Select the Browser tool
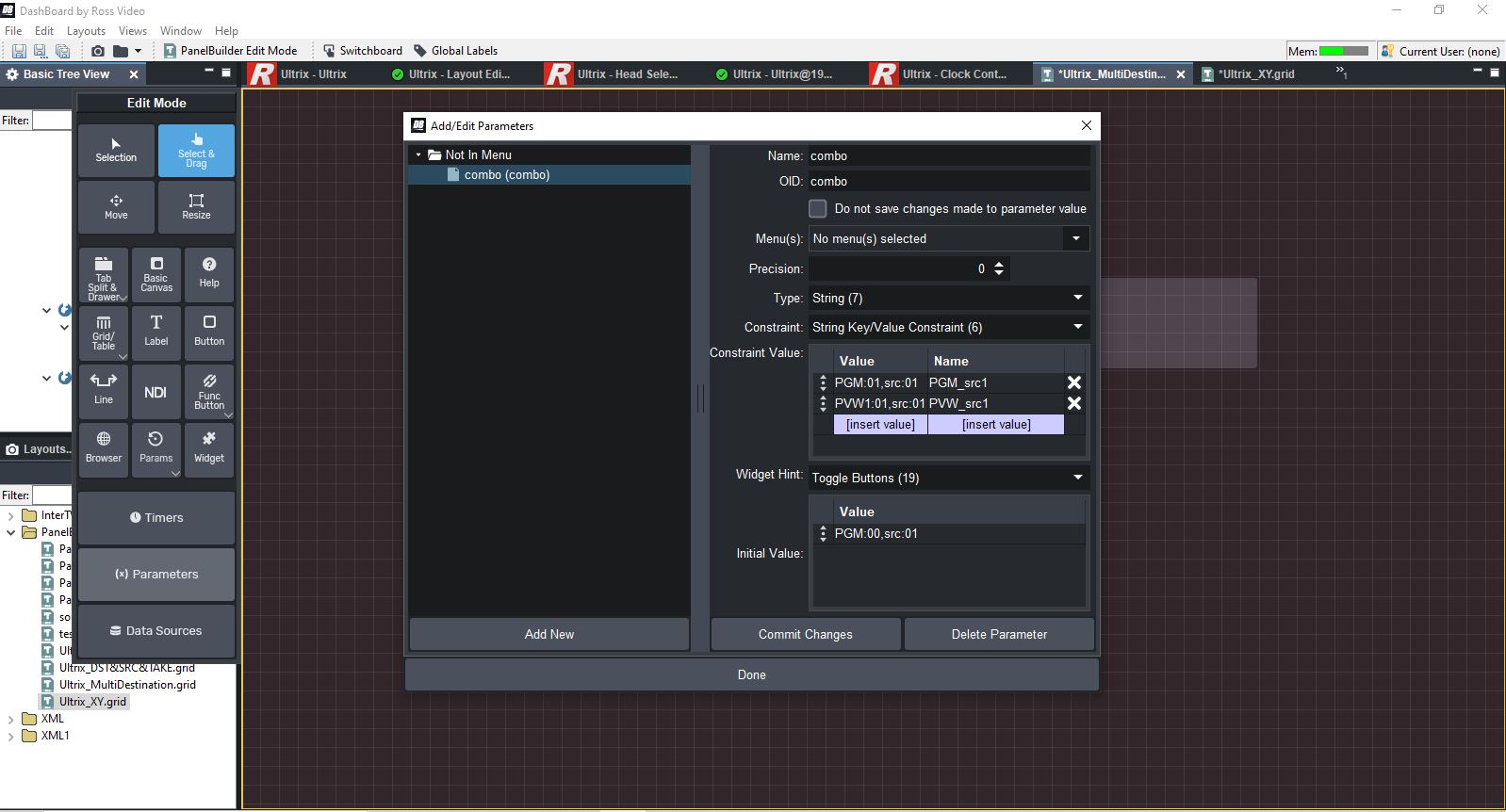 [104, 450]
